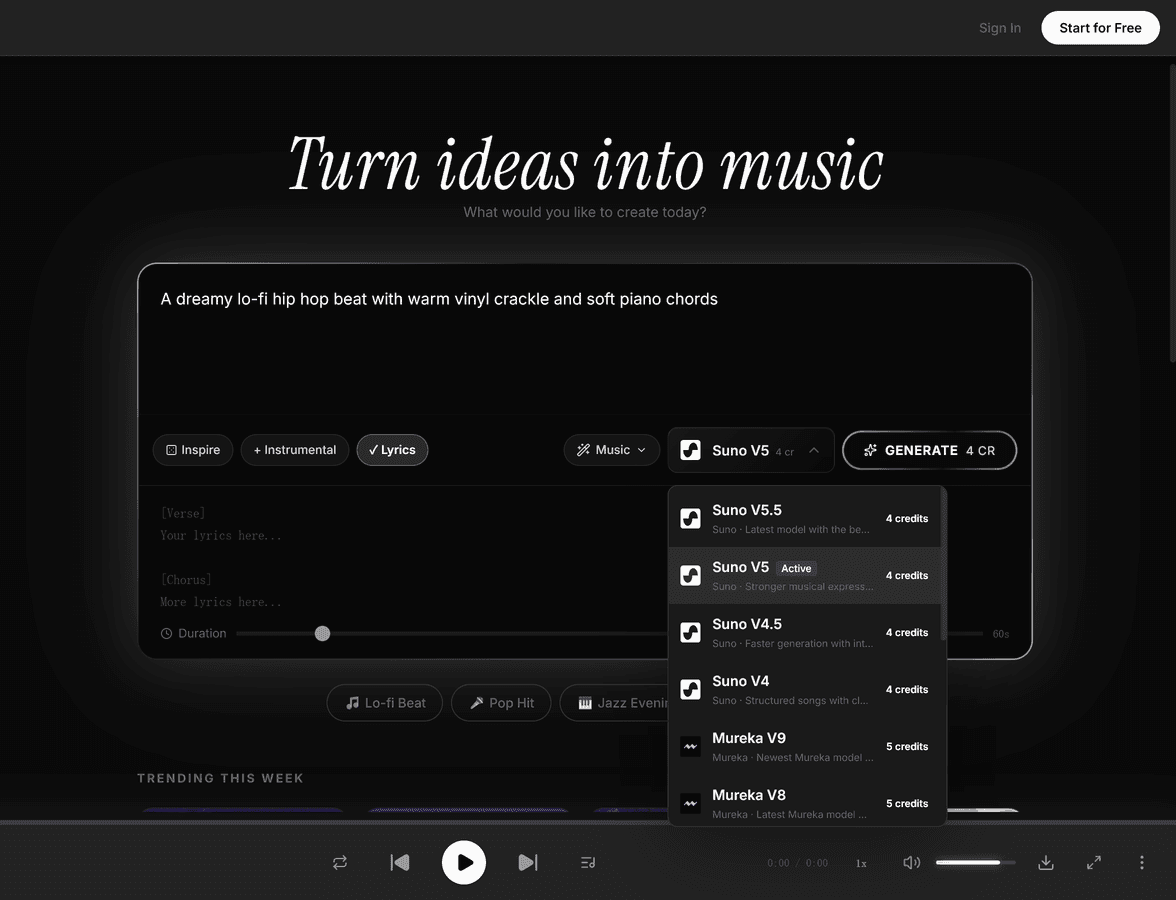Click Start for Free button
Screen dimensions: 1176x900
click(1100, 28)
